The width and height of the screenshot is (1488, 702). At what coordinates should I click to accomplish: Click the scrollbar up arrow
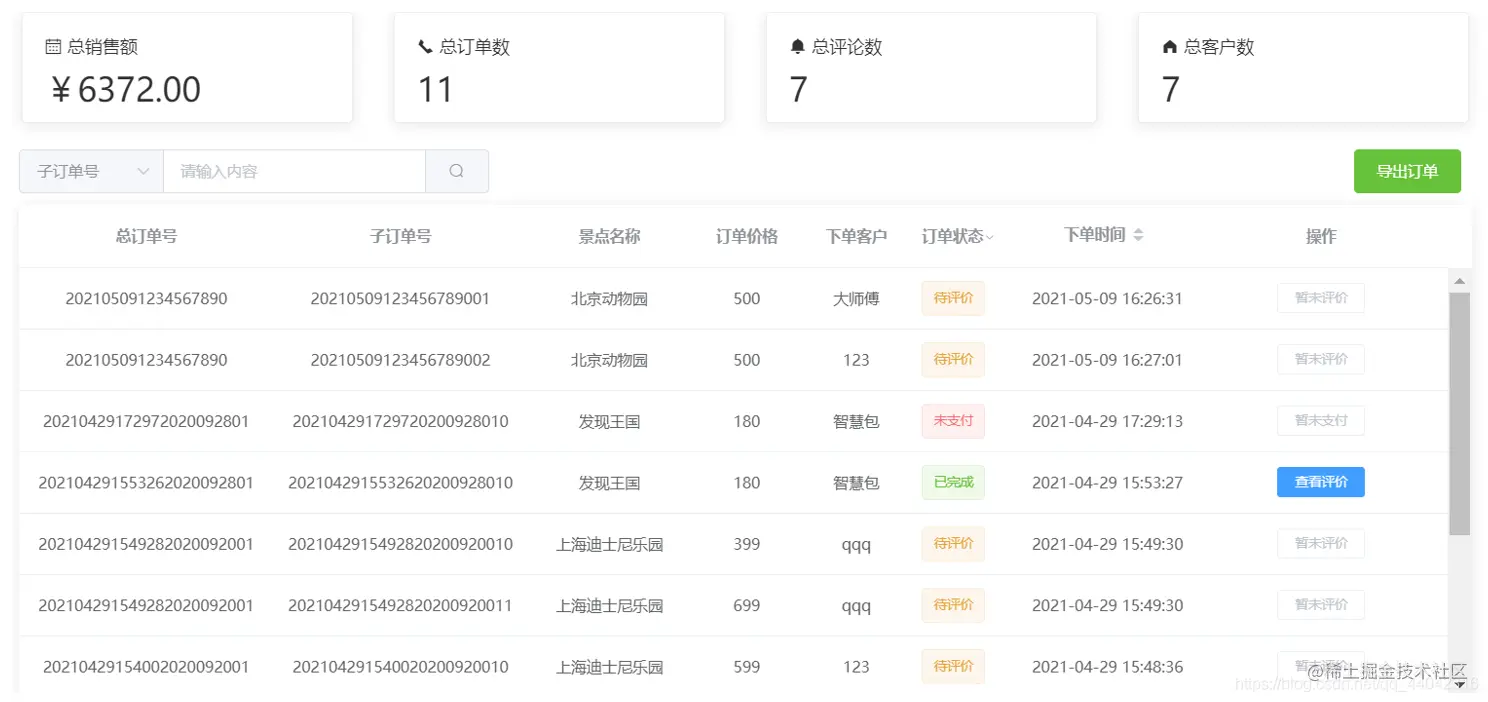pos(1459,281)
